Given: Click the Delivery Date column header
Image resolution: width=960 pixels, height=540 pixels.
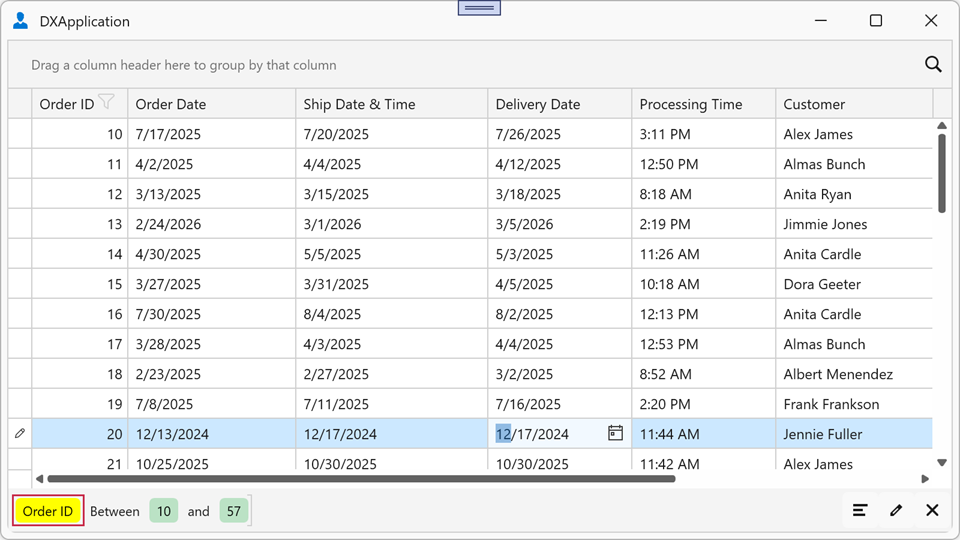Looking at the screenshot, I should 560,104.
